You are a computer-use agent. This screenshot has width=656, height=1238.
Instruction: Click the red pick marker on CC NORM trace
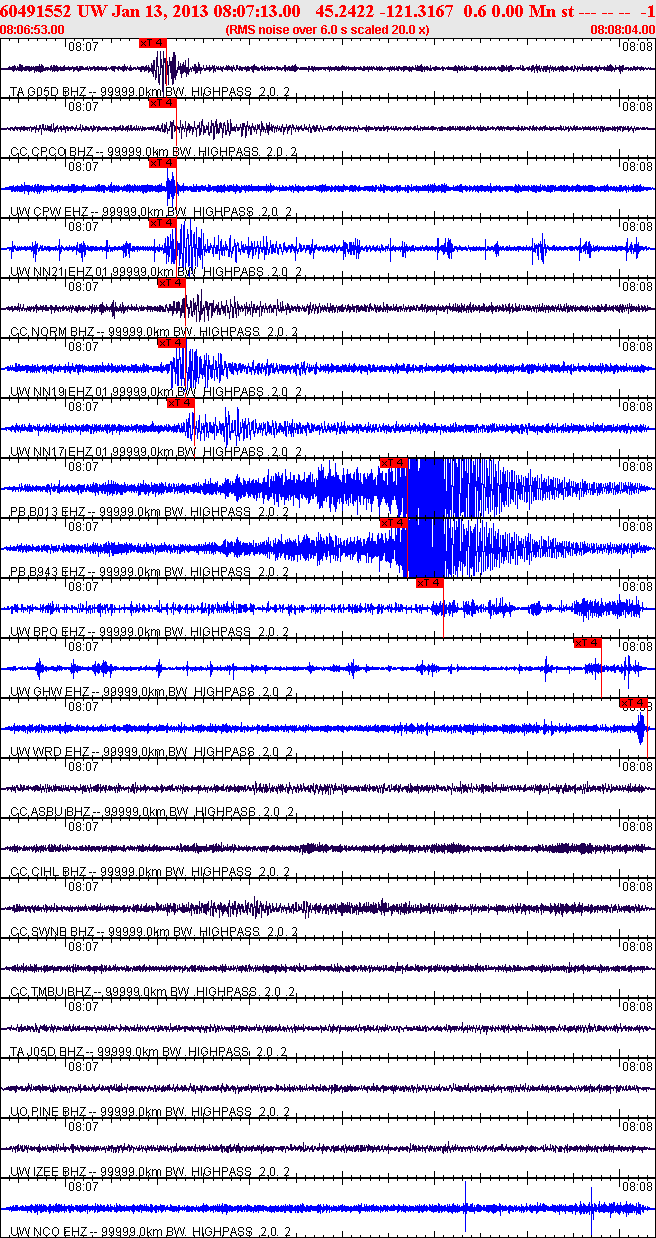[x=171, y=283]
